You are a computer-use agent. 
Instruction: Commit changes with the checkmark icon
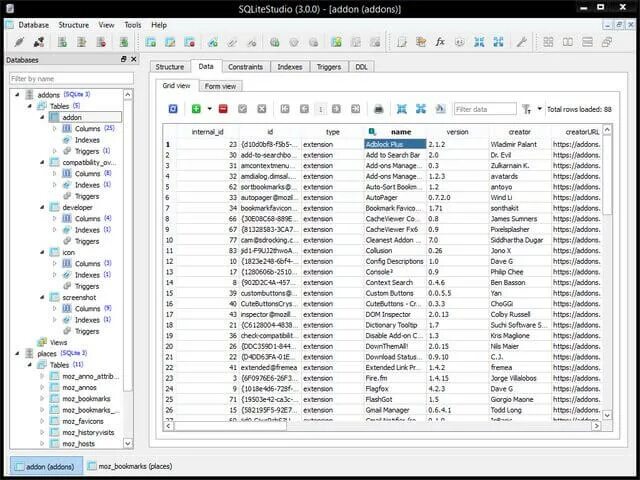[242, 109]
